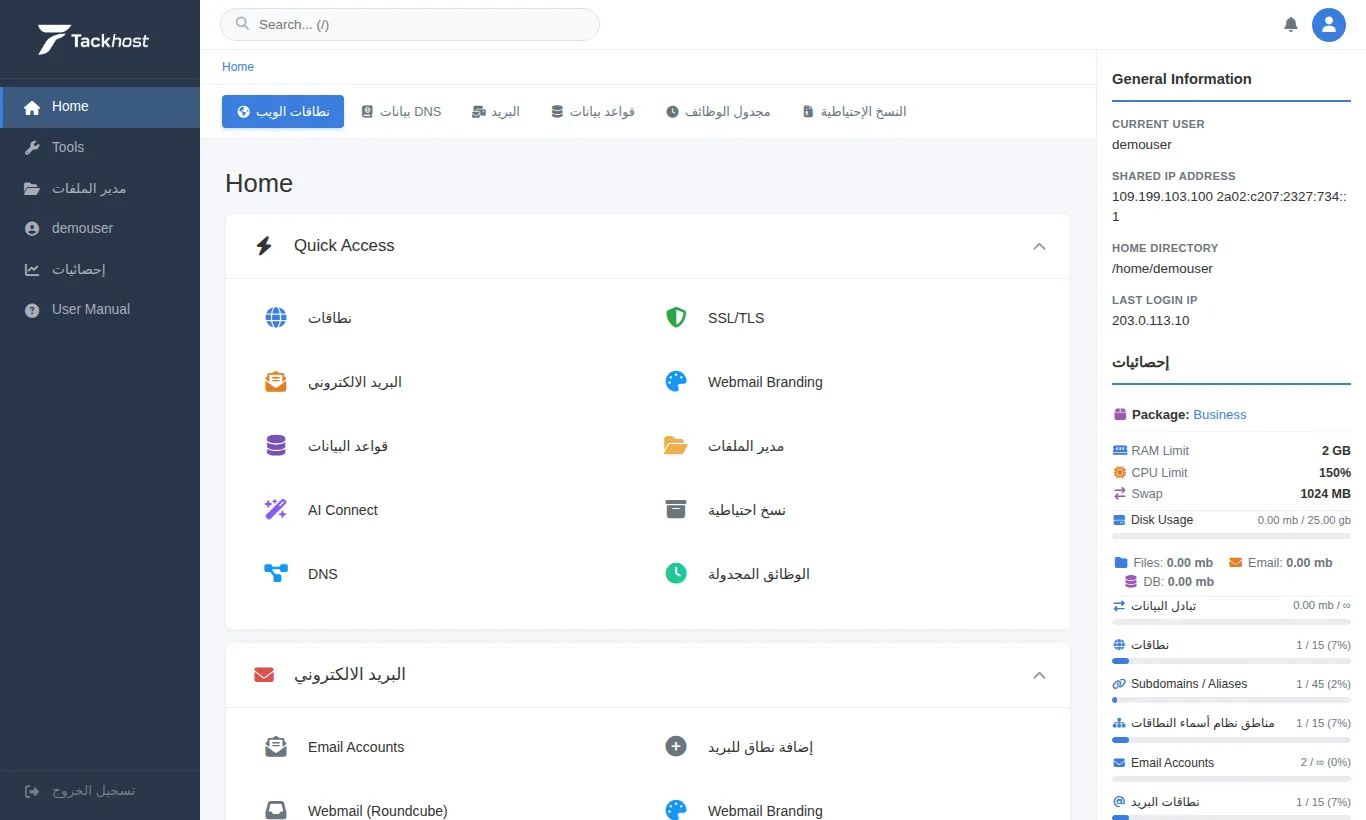The width and height of the screenshot is (1366, 820).
Task: Click the Home breadcrumb link
Action: (x=238, y=67)
